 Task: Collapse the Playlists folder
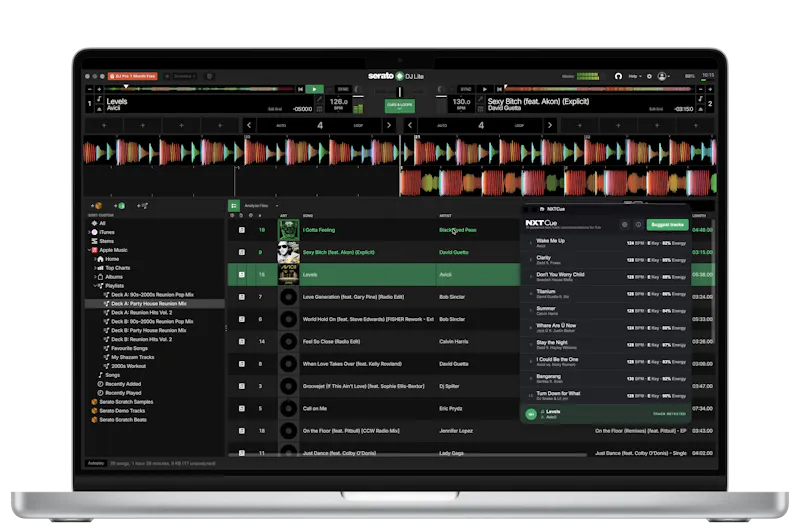point(95,286)
